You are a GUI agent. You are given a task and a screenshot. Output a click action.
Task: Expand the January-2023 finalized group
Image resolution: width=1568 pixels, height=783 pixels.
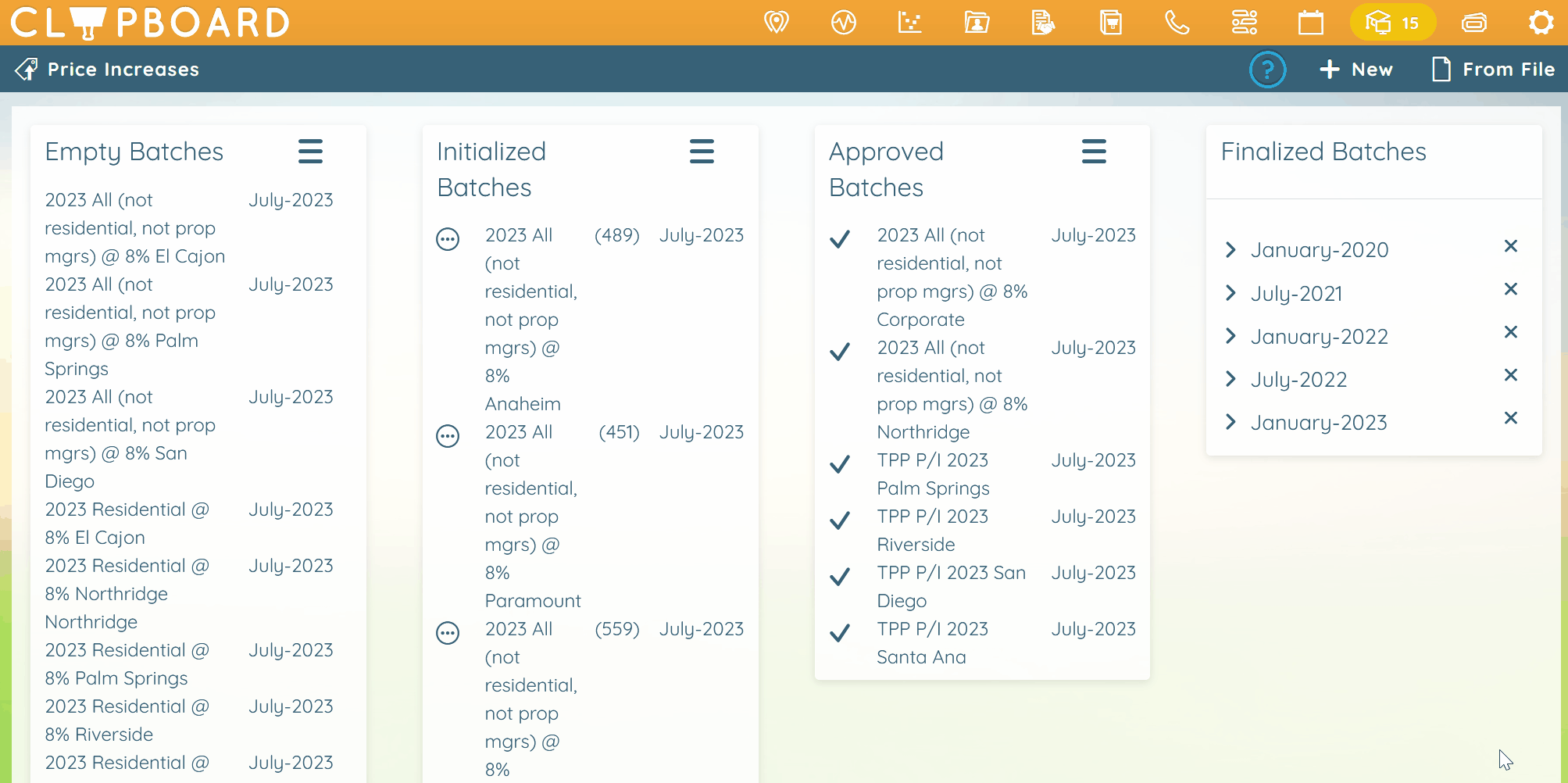[x=1231, y=421]
